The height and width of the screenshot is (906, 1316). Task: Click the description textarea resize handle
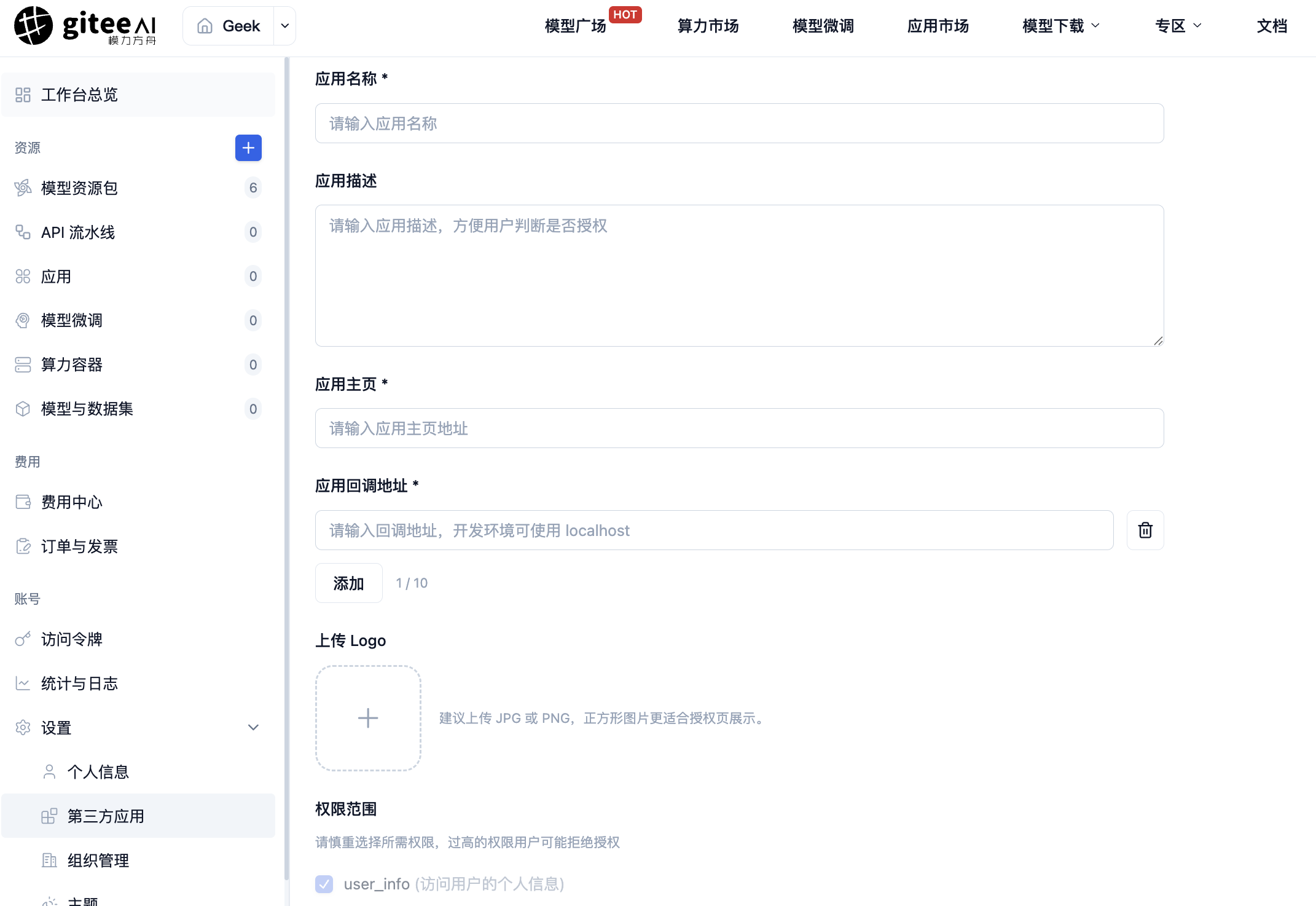point(1158,341)
